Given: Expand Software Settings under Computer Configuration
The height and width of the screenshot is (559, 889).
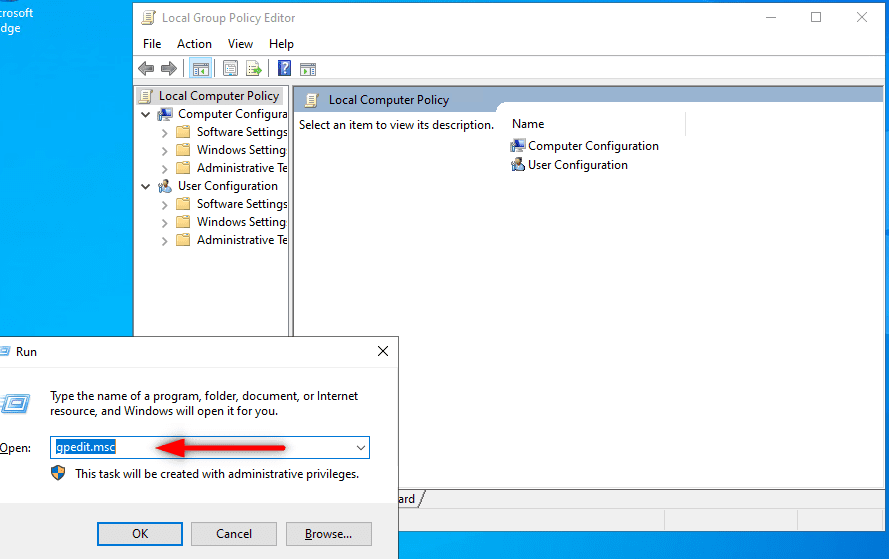Looking at the screenshot, I should coord(164,133).
